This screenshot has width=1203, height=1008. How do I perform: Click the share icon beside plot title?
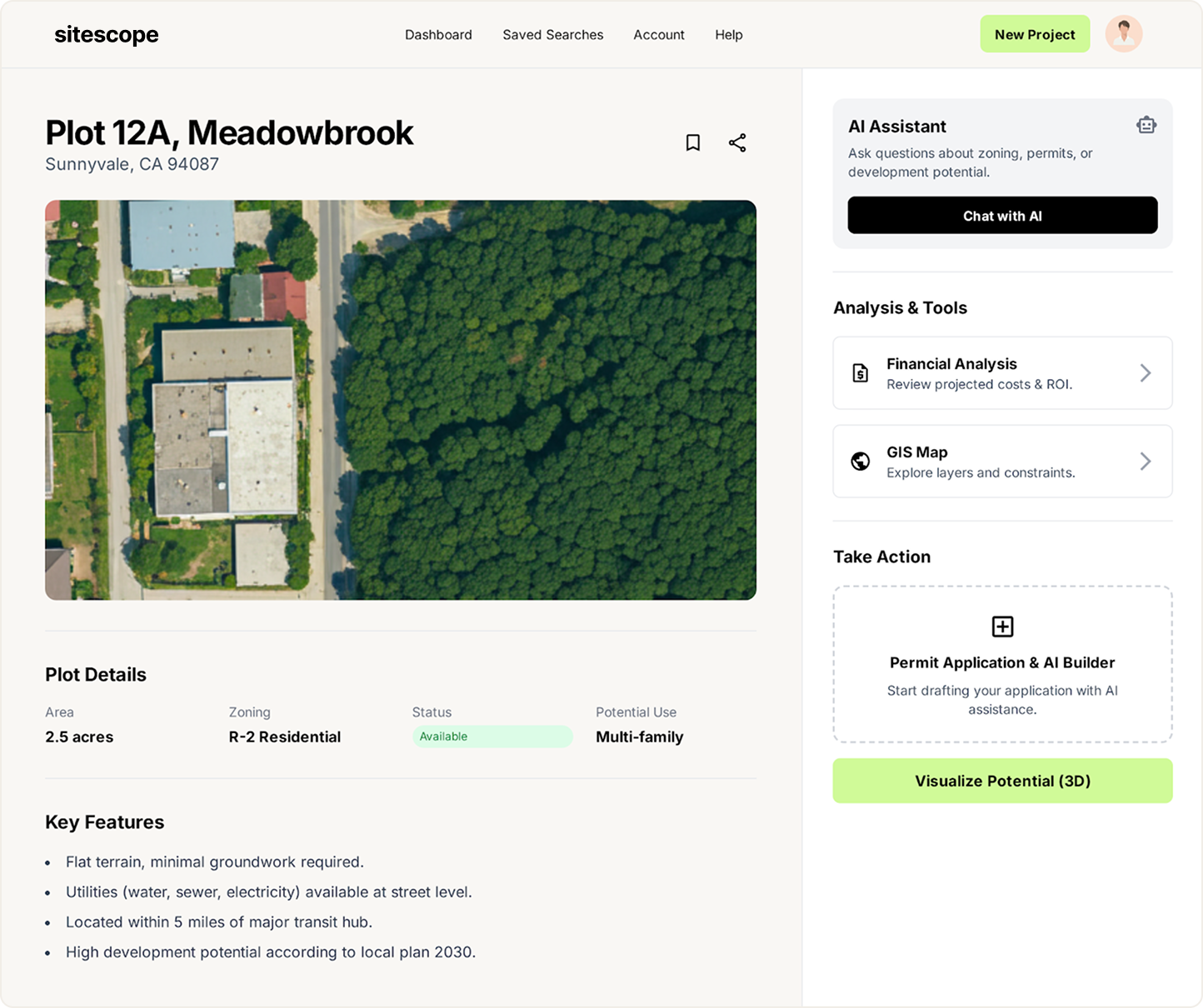pos(737,143)
